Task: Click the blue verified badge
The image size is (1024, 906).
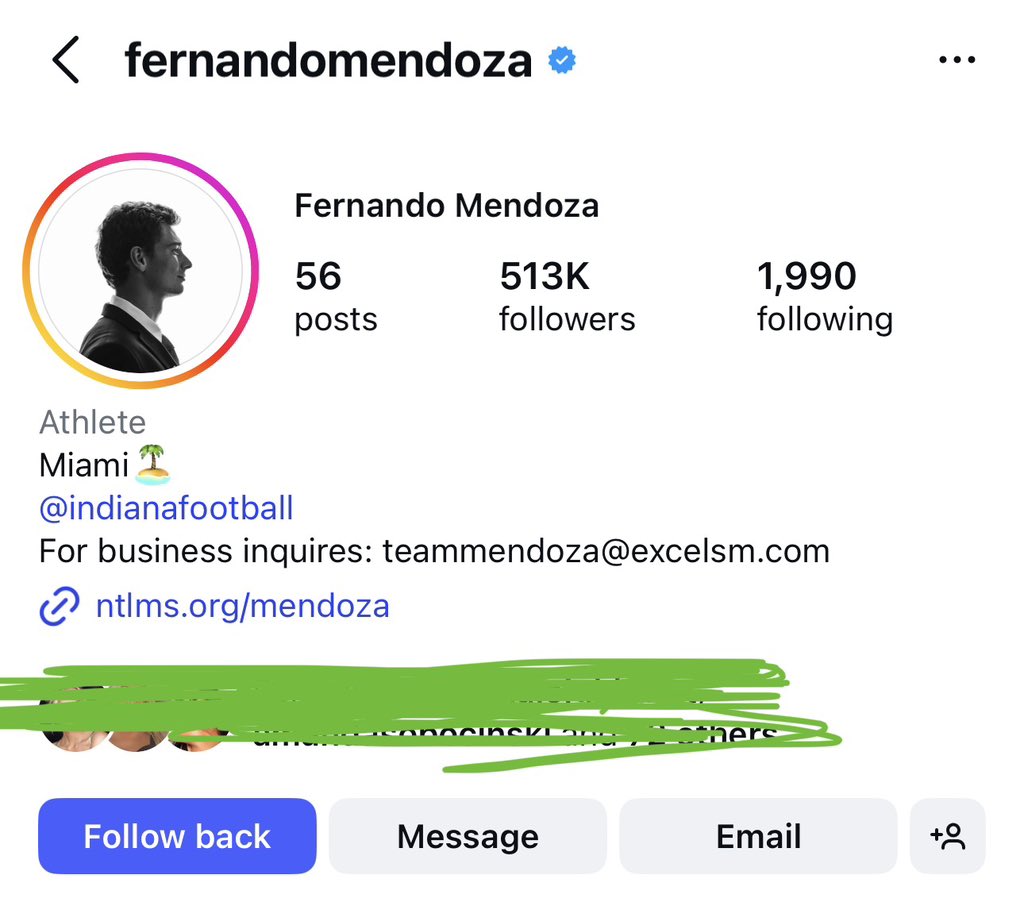Action: 562,62
